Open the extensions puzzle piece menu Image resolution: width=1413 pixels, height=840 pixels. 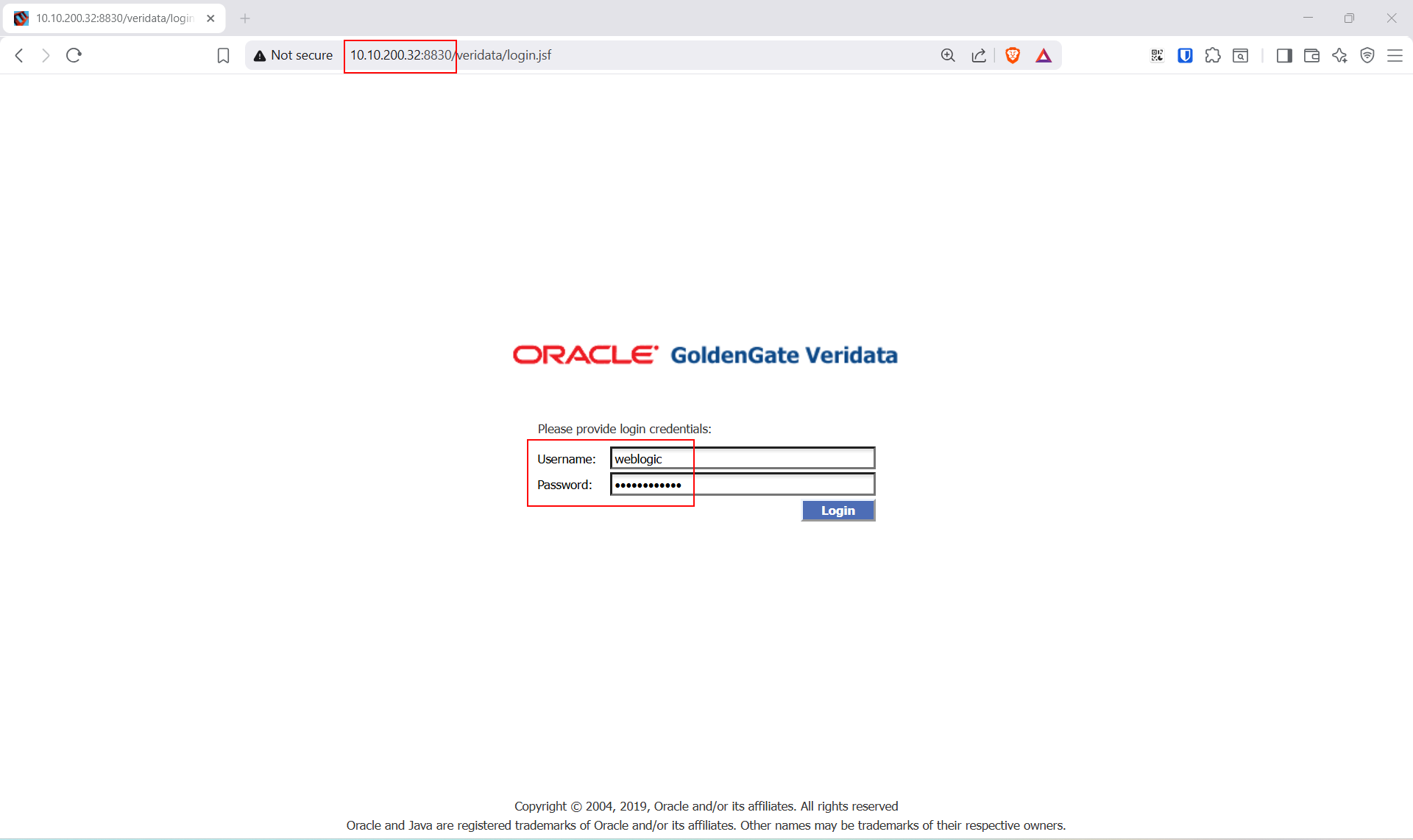(x=1213, y=55)
